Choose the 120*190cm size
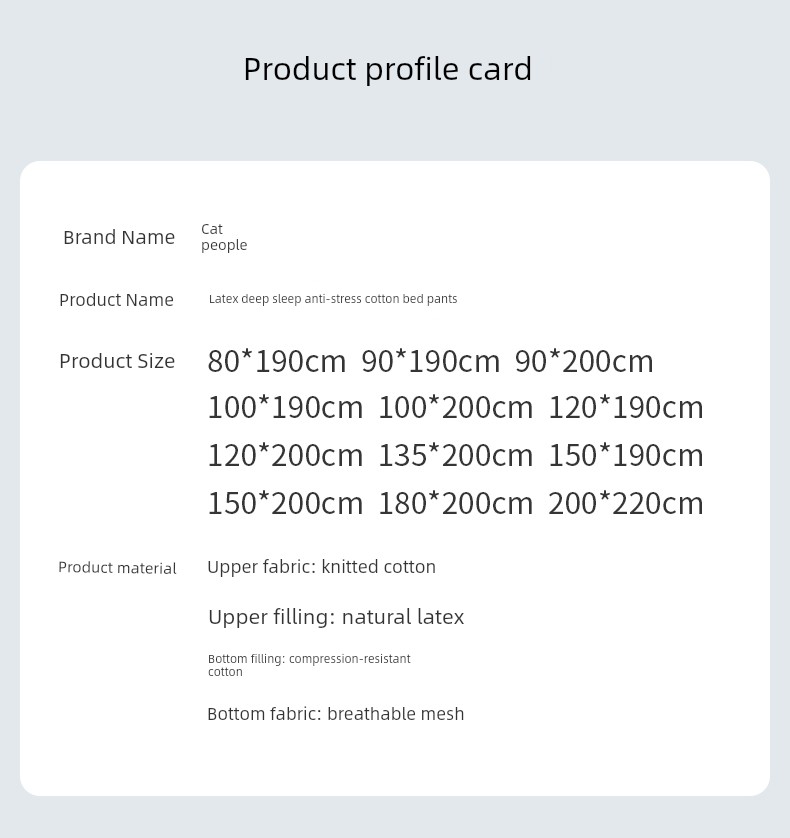790x838 pixels. tap(626, 408)
